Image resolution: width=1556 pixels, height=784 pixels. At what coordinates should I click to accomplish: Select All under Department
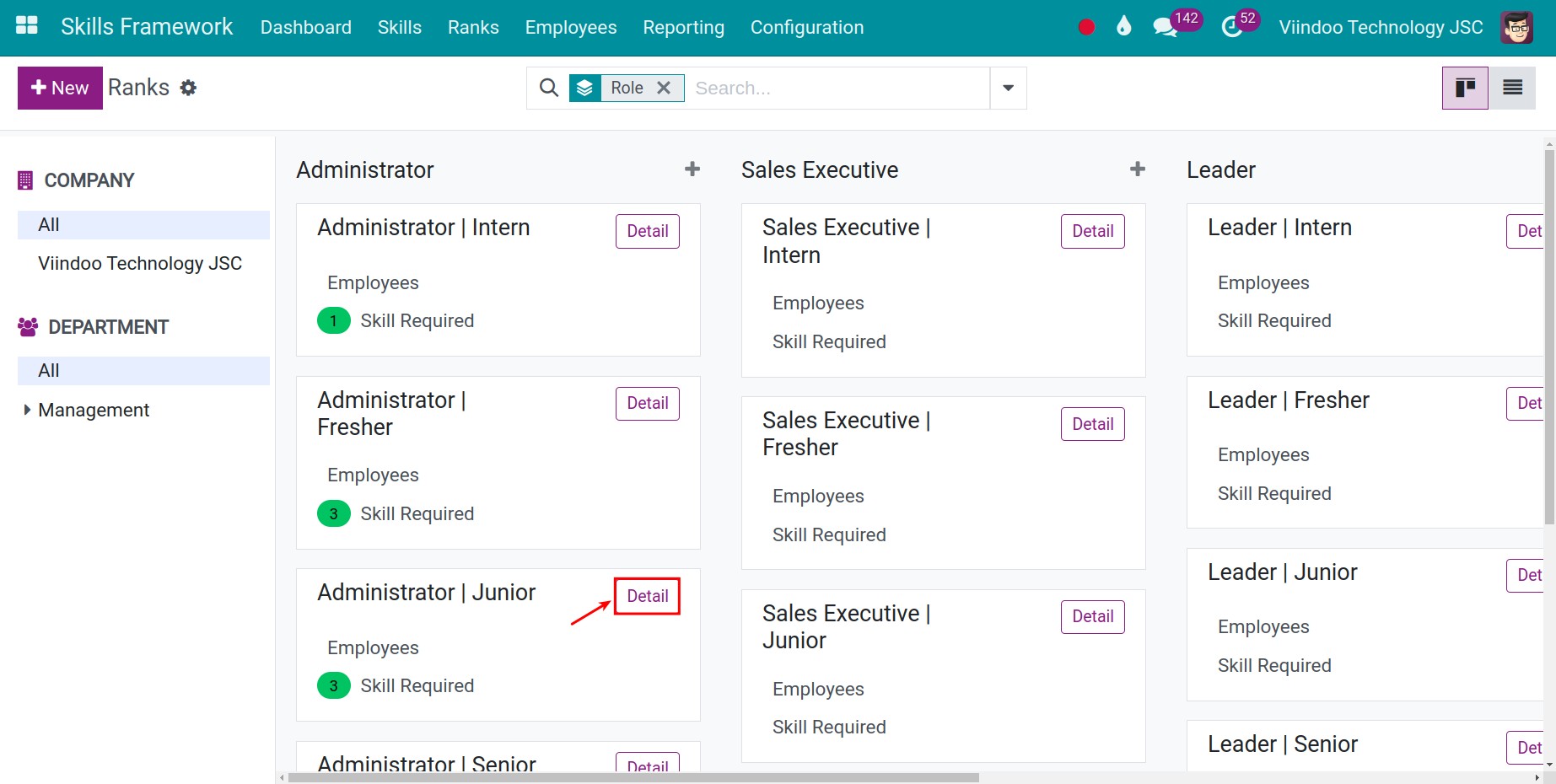pyautogui.click(x=143, y=371)
